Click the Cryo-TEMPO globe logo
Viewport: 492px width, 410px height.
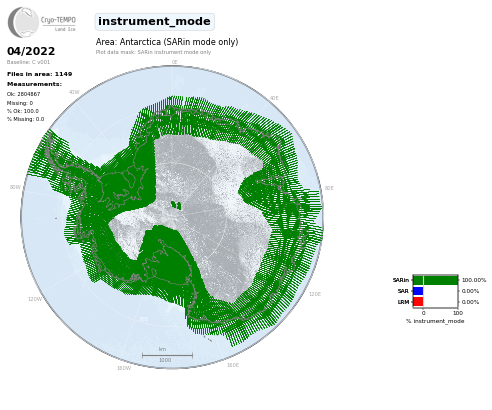(x=23, y=22)
